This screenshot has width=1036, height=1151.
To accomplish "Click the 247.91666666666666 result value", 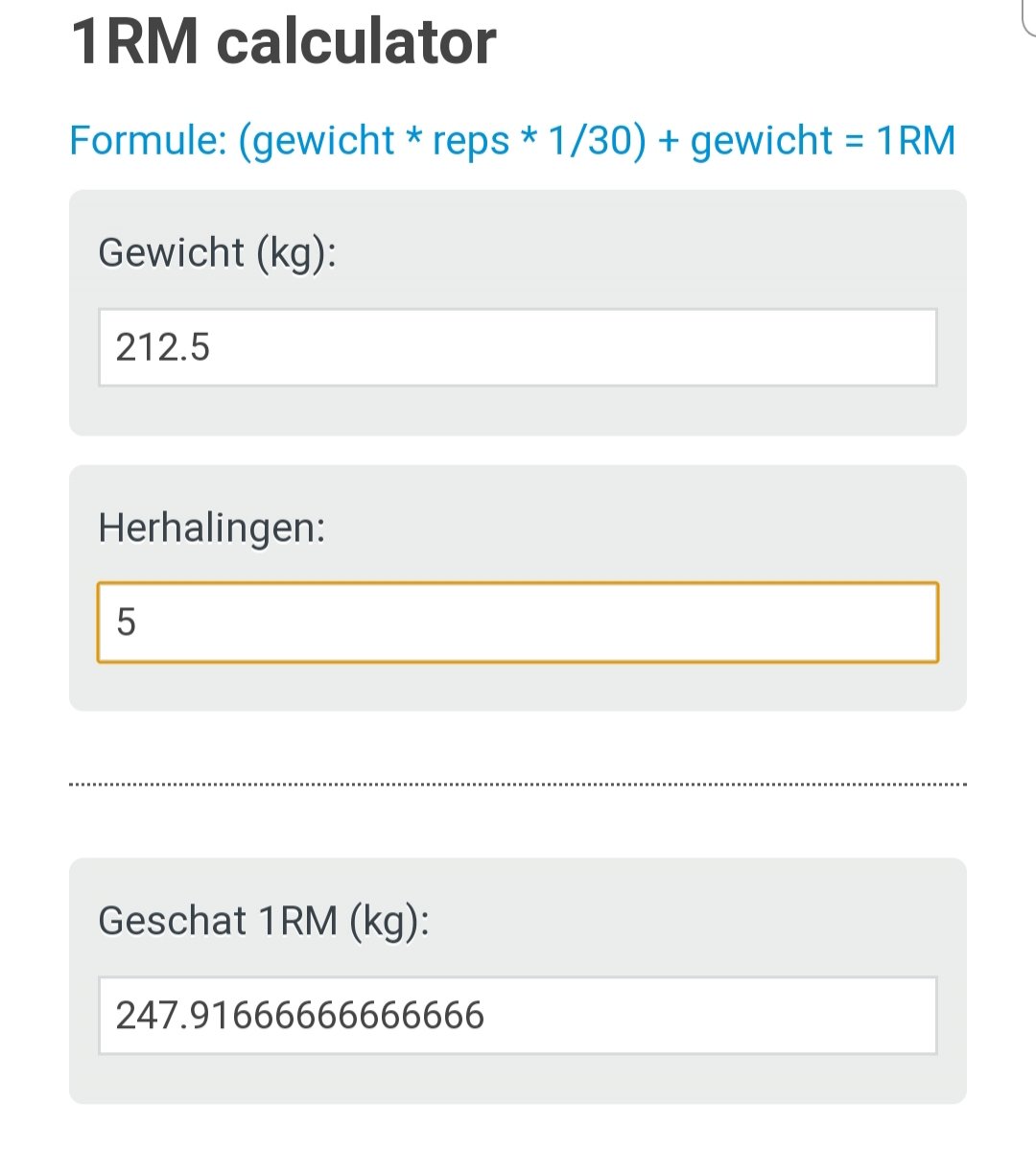I will click(x=299, y=1016).
